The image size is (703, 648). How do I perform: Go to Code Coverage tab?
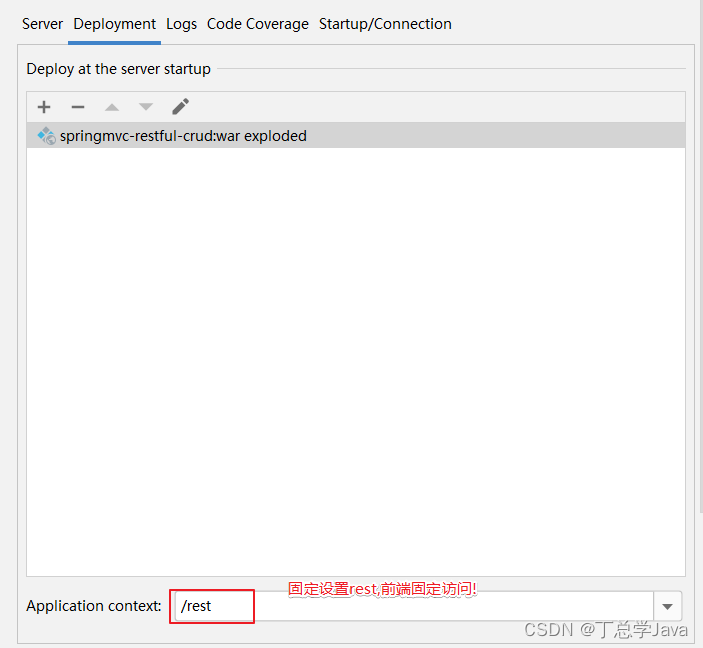click(x=258, y=24)
